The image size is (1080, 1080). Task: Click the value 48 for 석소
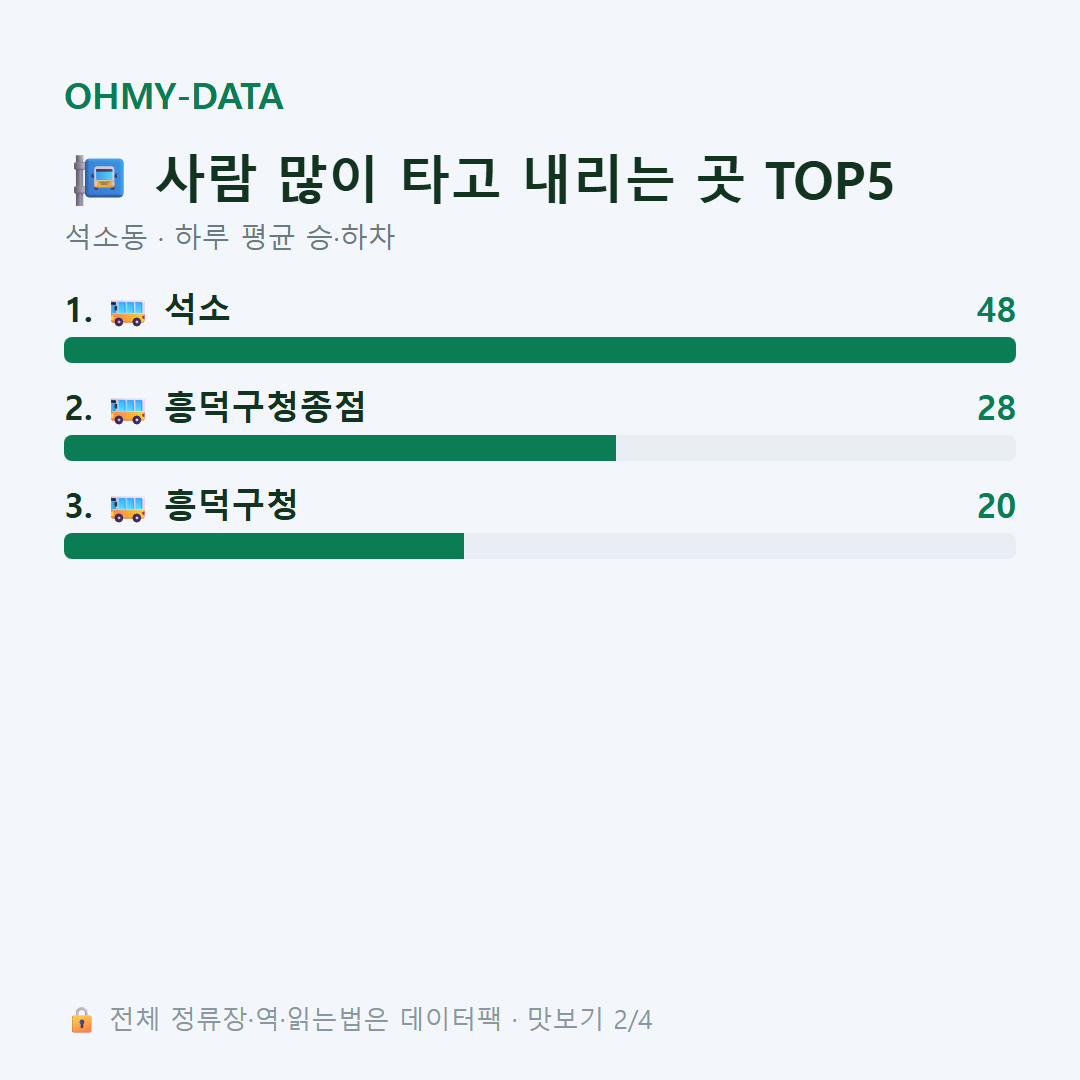click(x=996, y=310)
